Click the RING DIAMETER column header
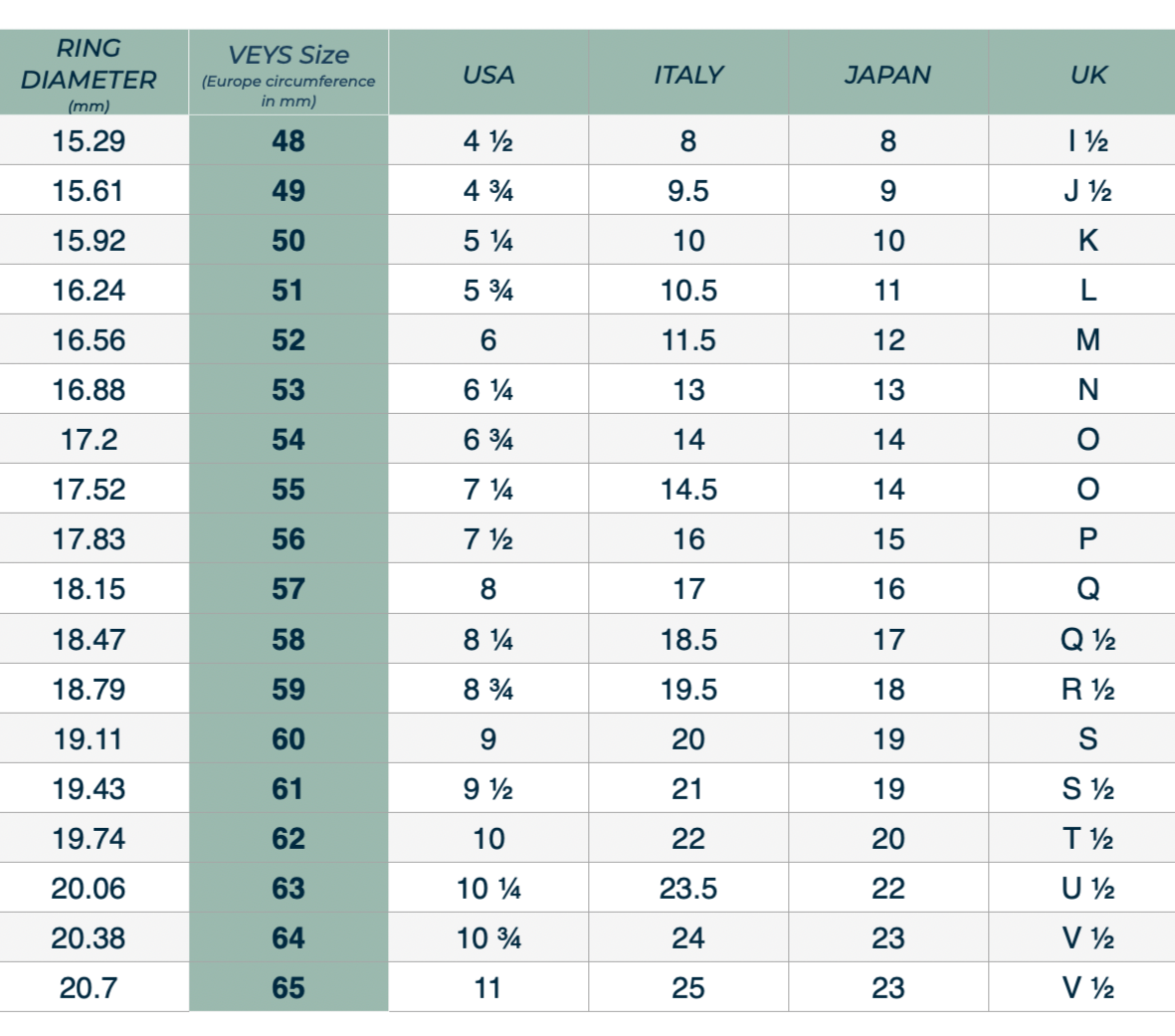Viewport: 1175px width, 1036px height. point(89,73)
